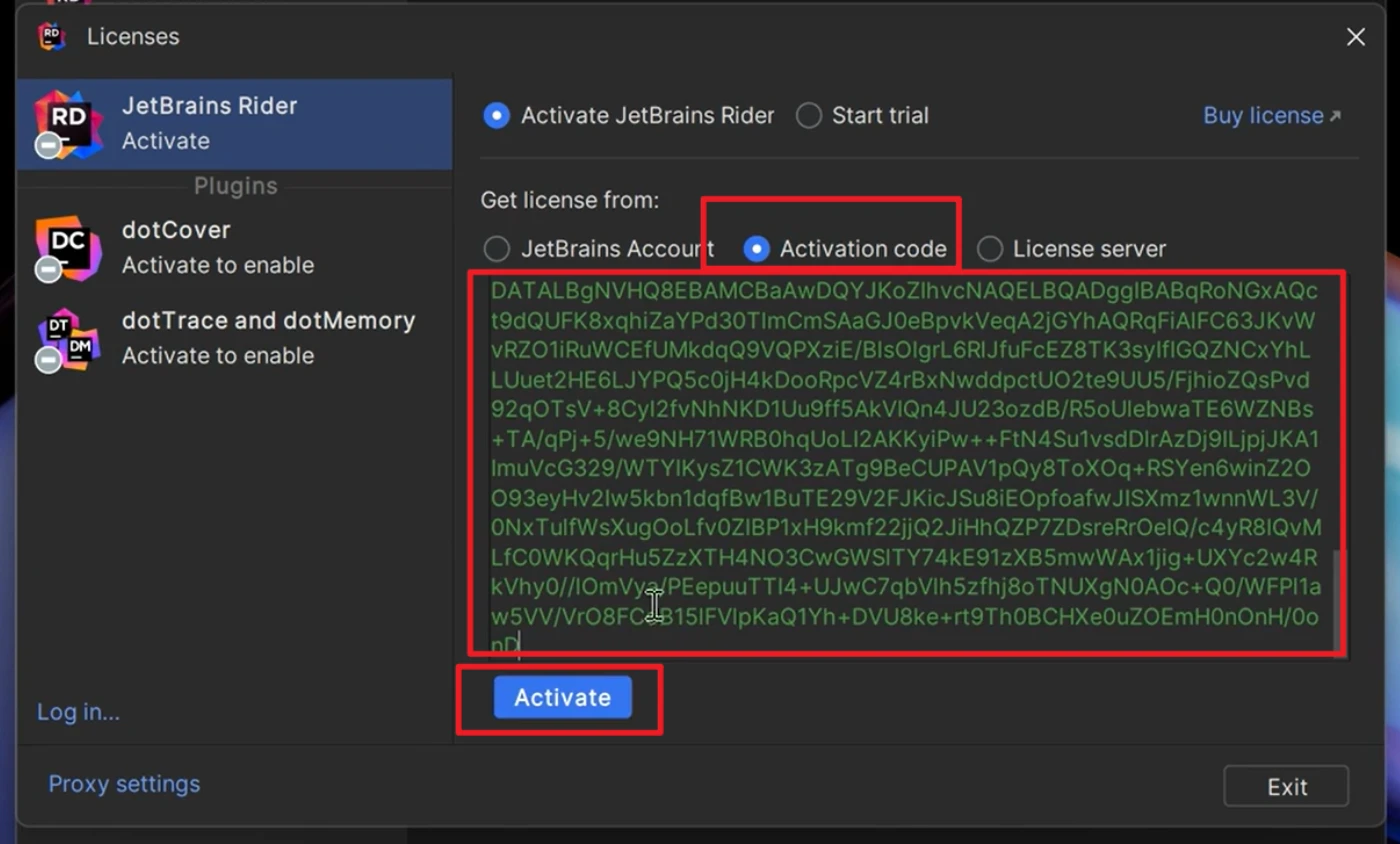Select the Activation code radio option

[x=845, y=249]
